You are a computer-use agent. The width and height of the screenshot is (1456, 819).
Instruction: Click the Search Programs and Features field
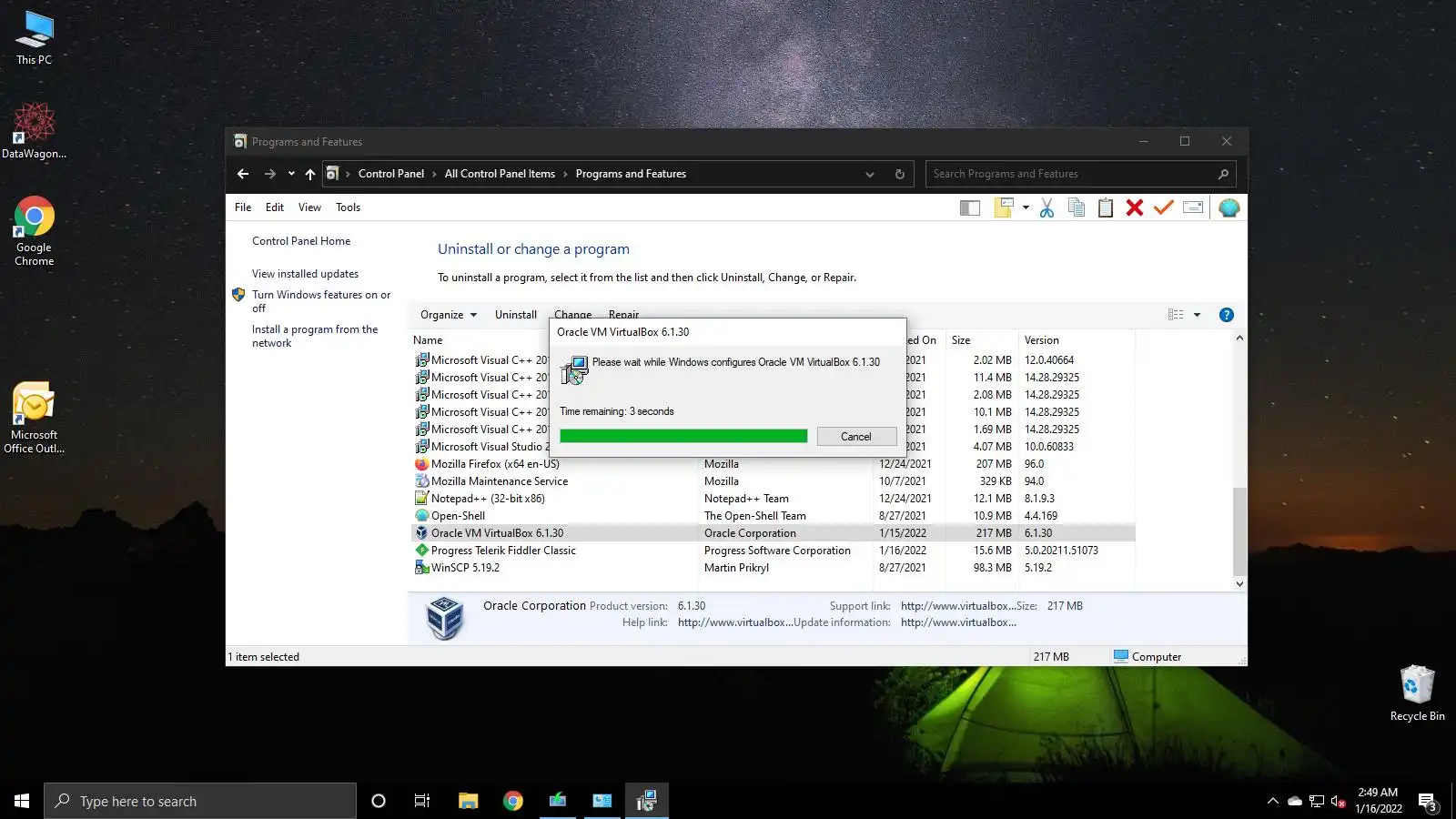point(1080,174)
